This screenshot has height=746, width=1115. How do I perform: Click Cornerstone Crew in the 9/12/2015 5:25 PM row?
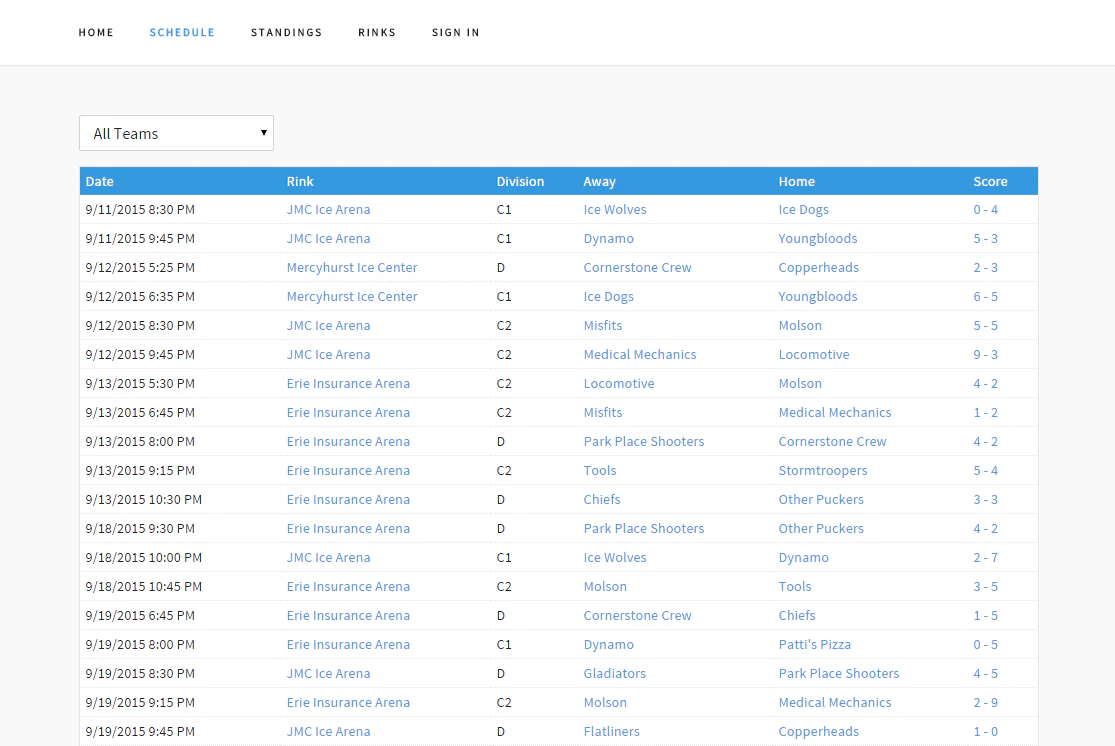click(x=638, y=267)
